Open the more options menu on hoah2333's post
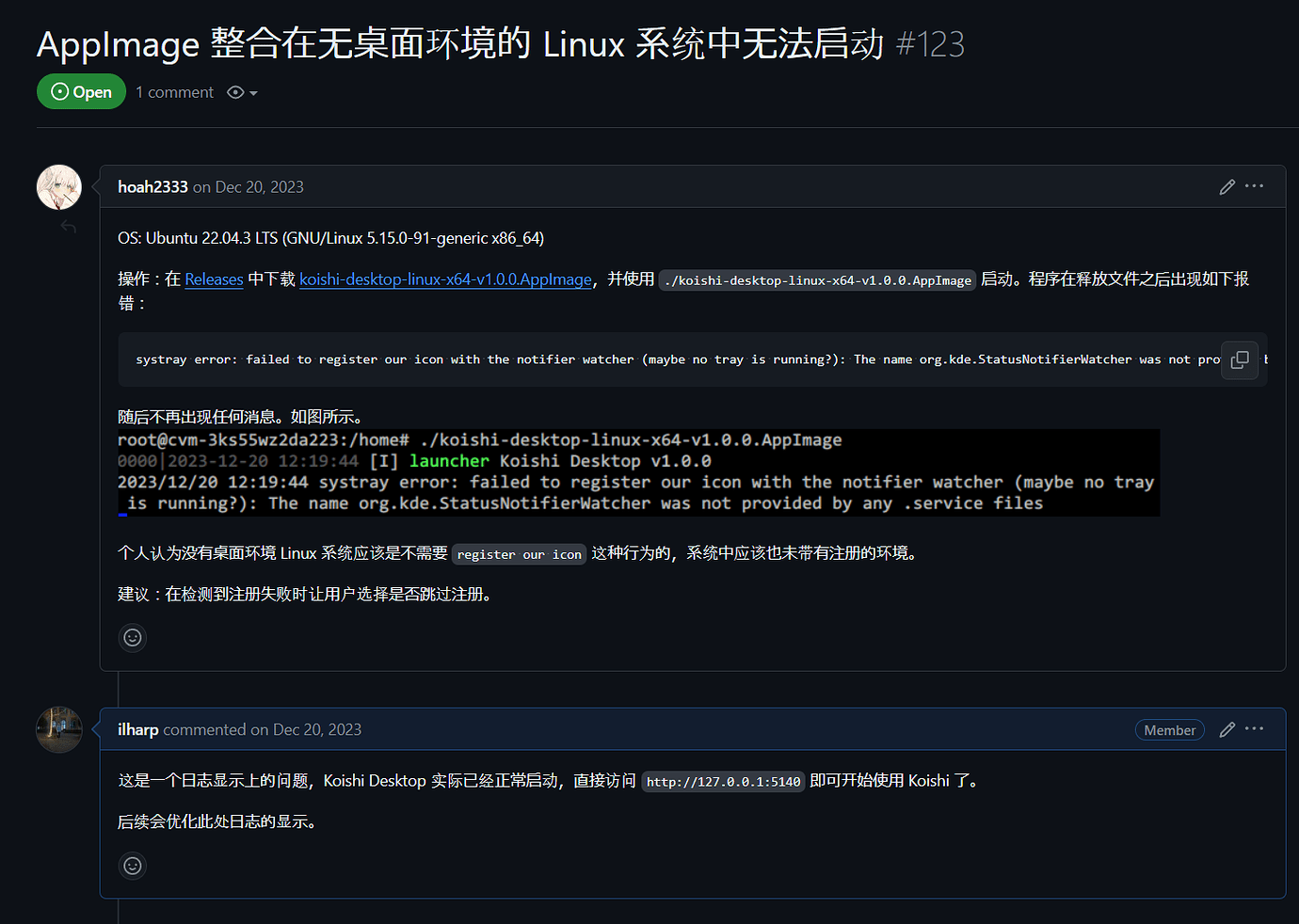The image size is (1299, 924). coord(1254,186)
